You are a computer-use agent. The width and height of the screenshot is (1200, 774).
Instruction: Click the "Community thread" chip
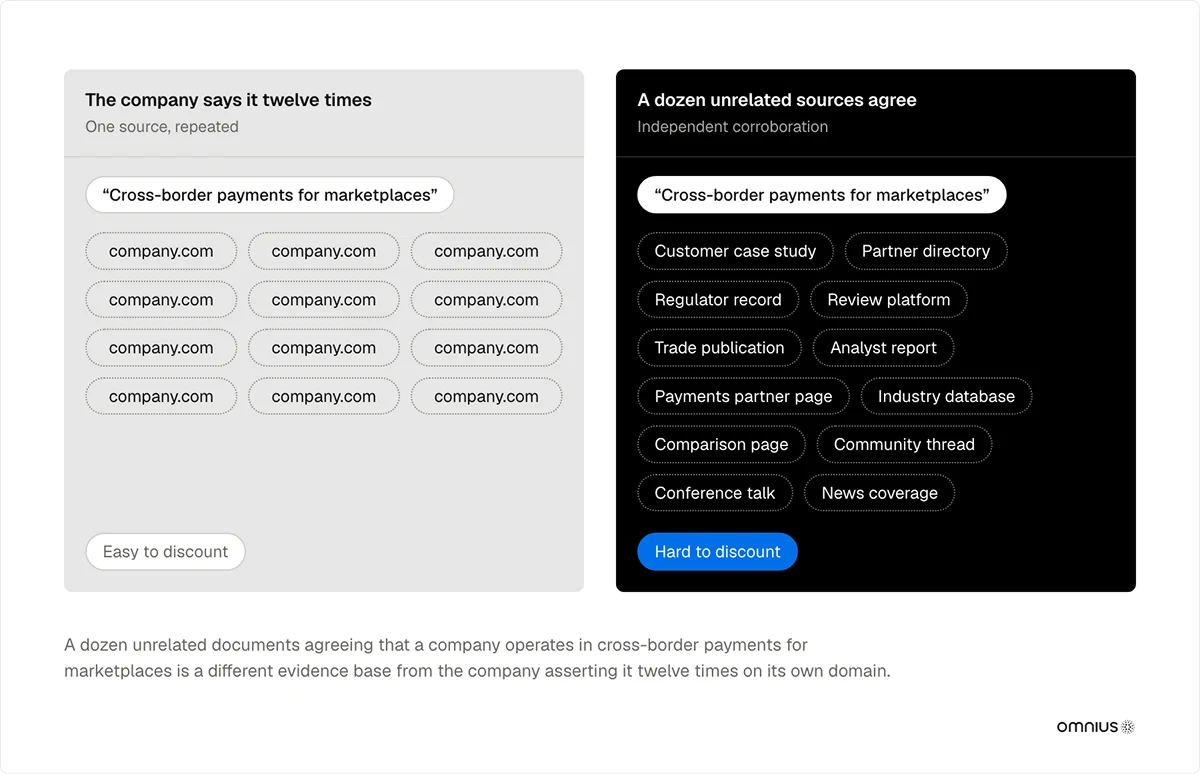click(x=904, y=445)
